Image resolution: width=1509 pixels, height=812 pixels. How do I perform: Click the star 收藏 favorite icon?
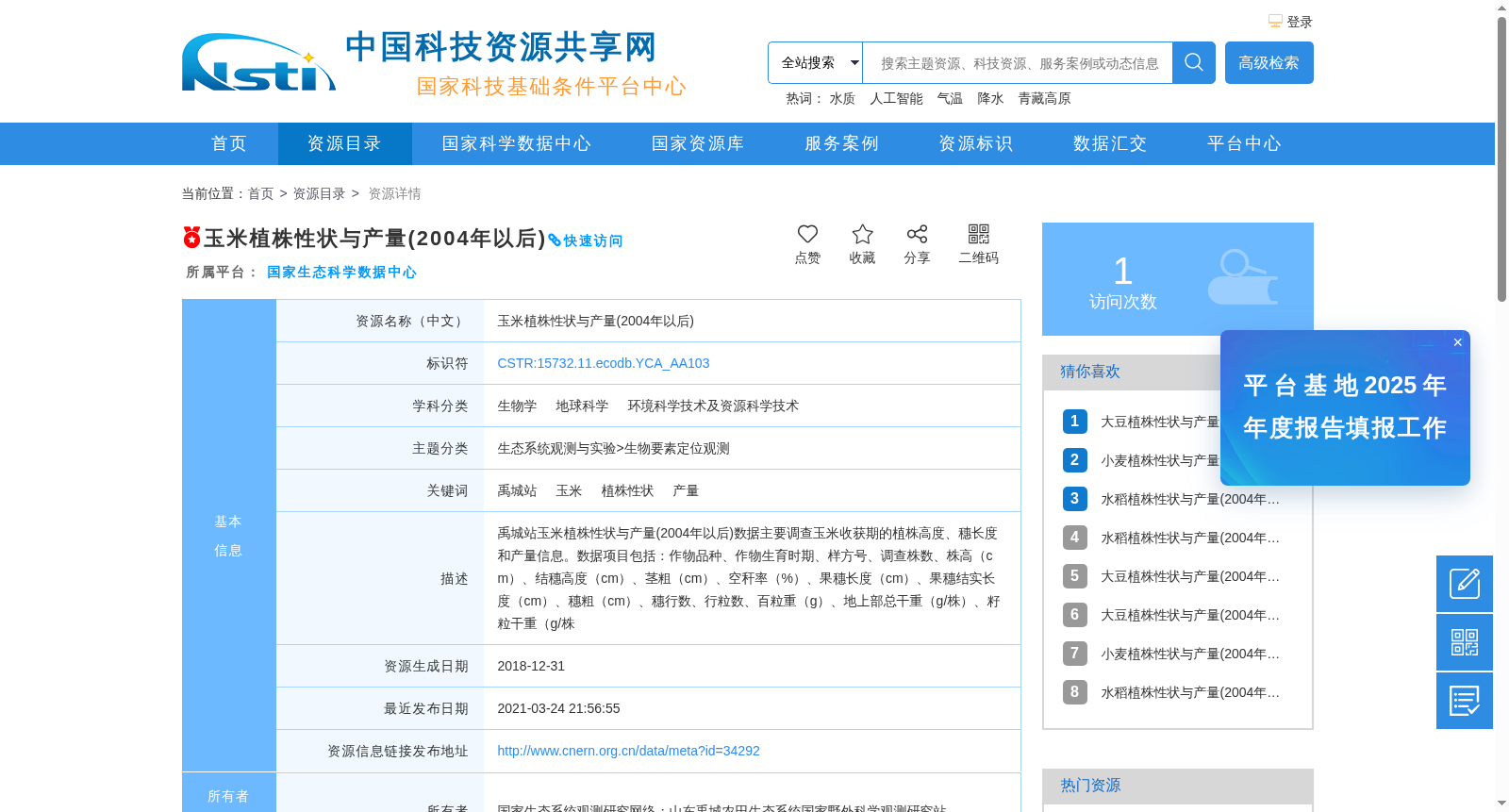(x=862, y=234)
